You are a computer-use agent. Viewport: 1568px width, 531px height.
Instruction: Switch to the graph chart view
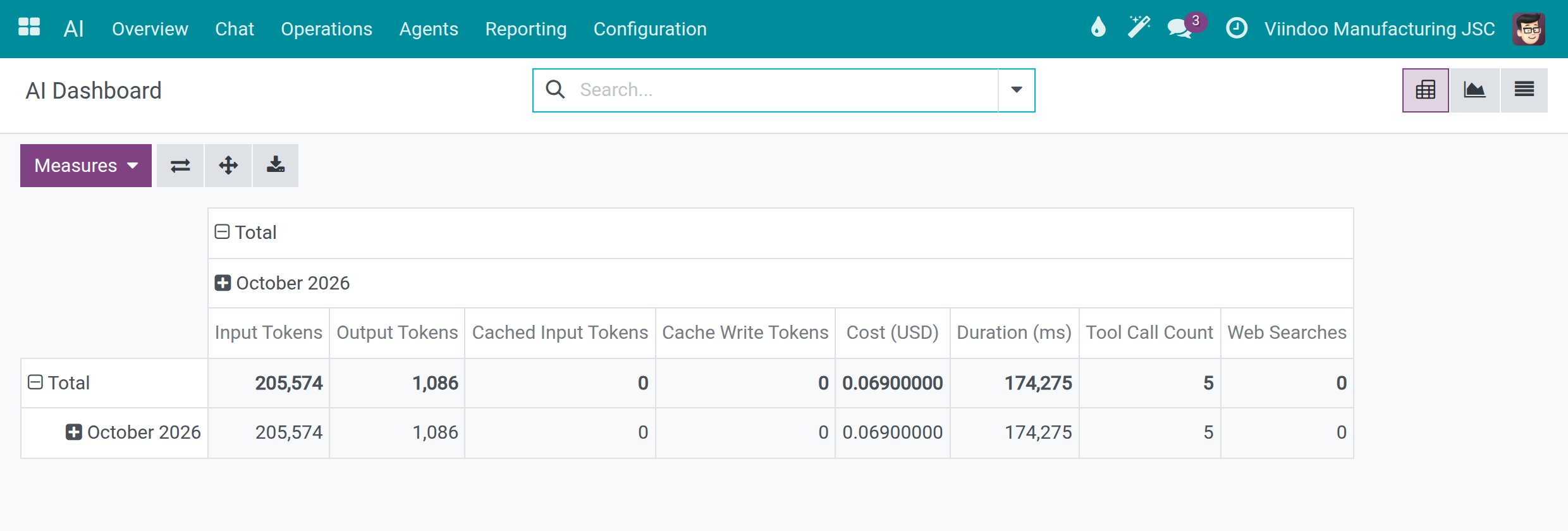1474,90
